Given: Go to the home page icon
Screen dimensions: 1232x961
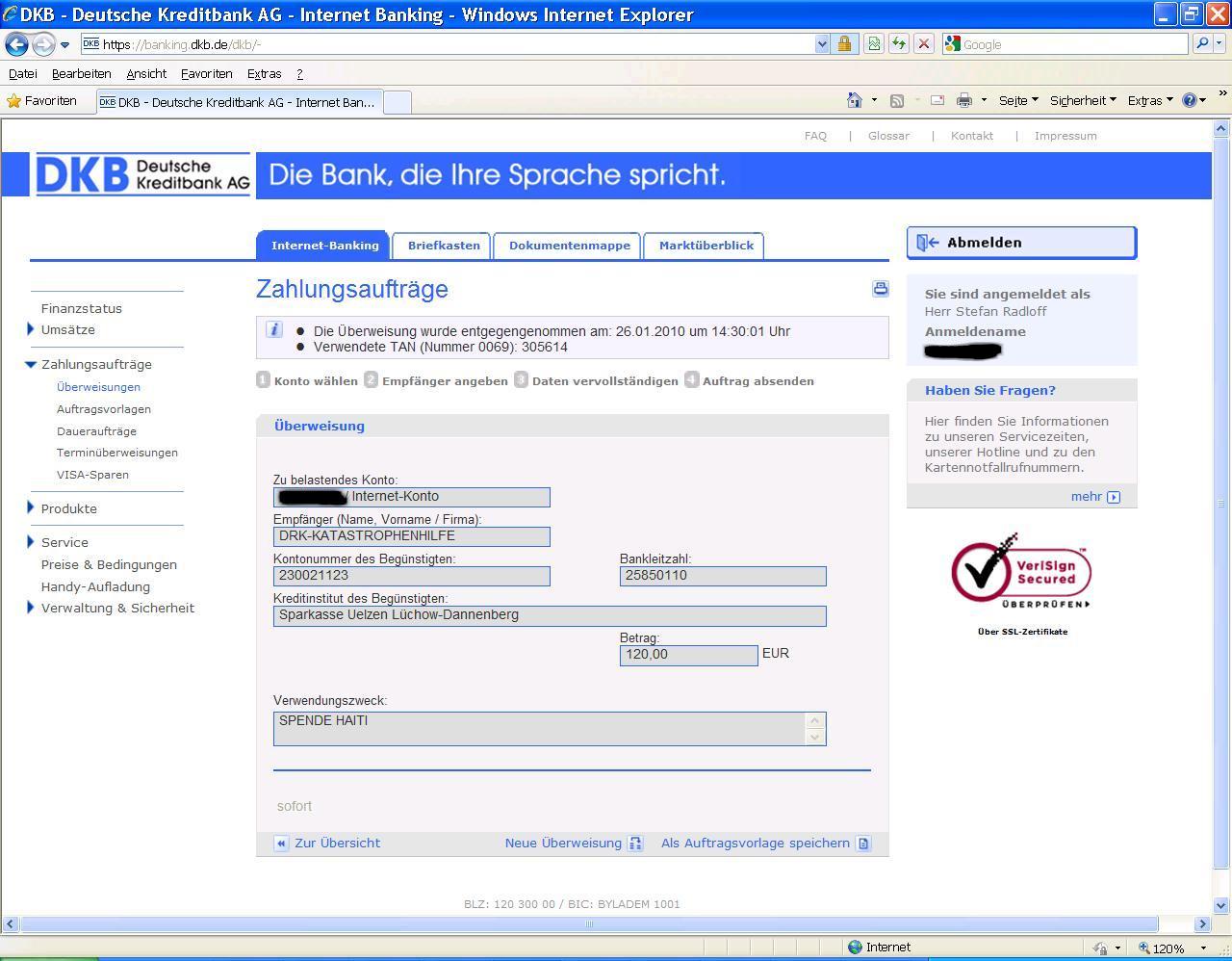Looking at the screenshot, I should pyautogui.click(x=854, y=100).
